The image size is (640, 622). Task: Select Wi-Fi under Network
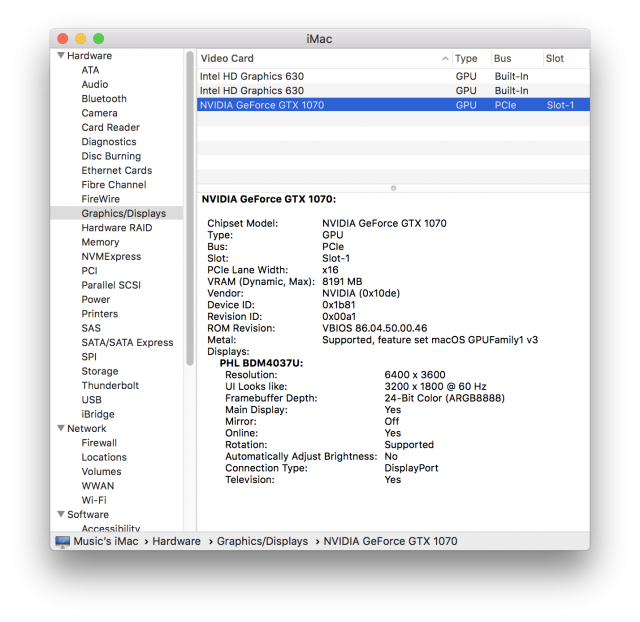coord(94,500)
